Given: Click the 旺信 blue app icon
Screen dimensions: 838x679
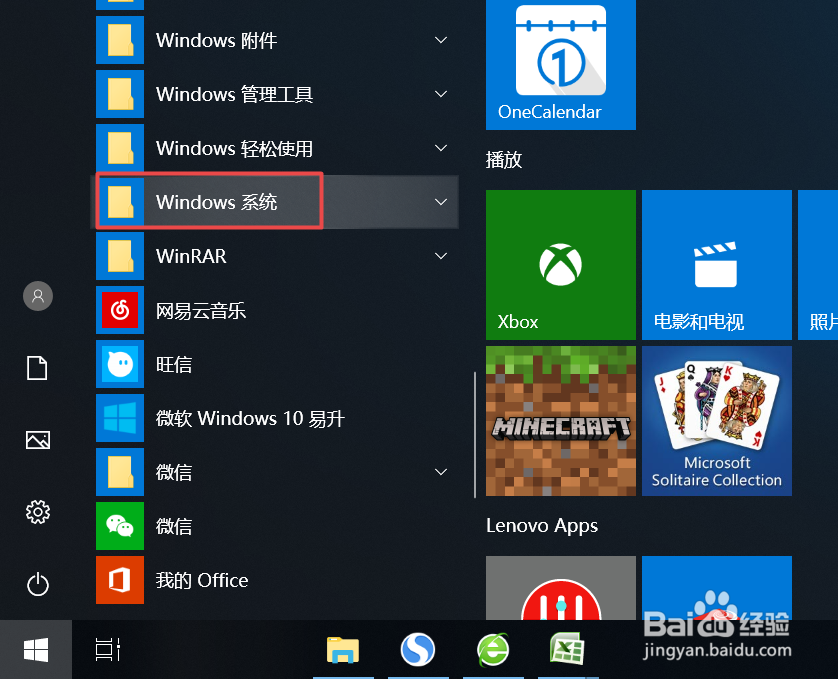Looking at the screenshot, I should pos(120,364).
